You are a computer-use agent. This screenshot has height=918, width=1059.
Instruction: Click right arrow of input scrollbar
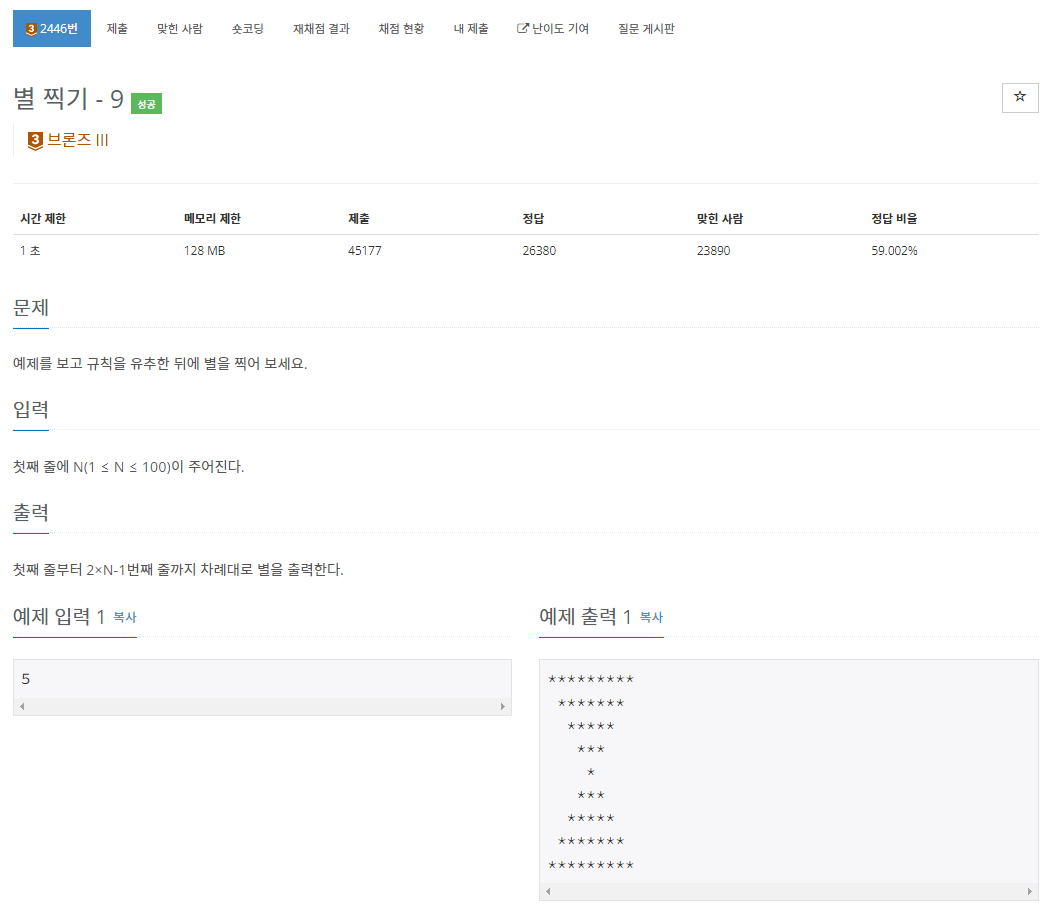point(502,707)
